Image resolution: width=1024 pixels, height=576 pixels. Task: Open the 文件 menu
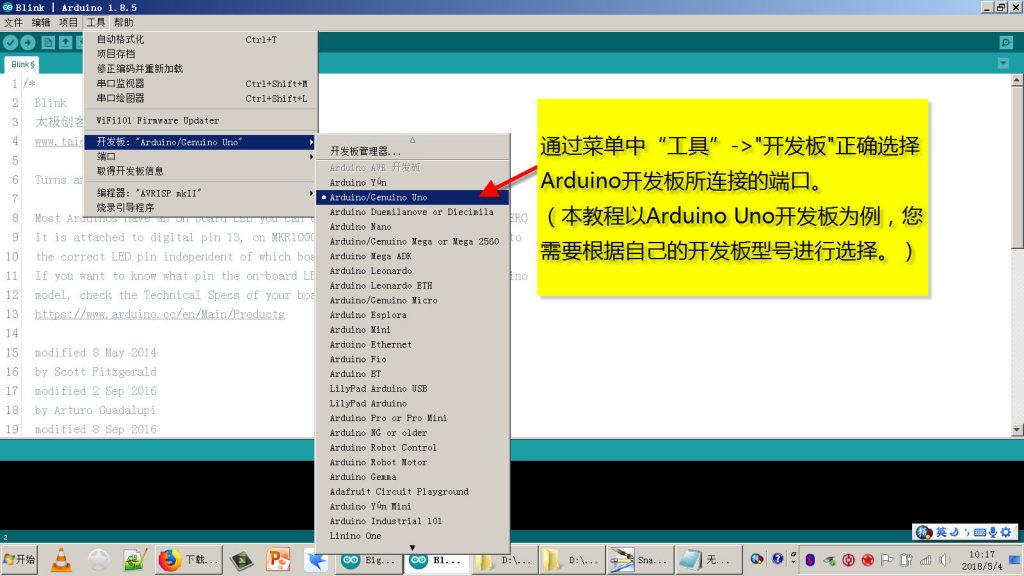point(13,22)
